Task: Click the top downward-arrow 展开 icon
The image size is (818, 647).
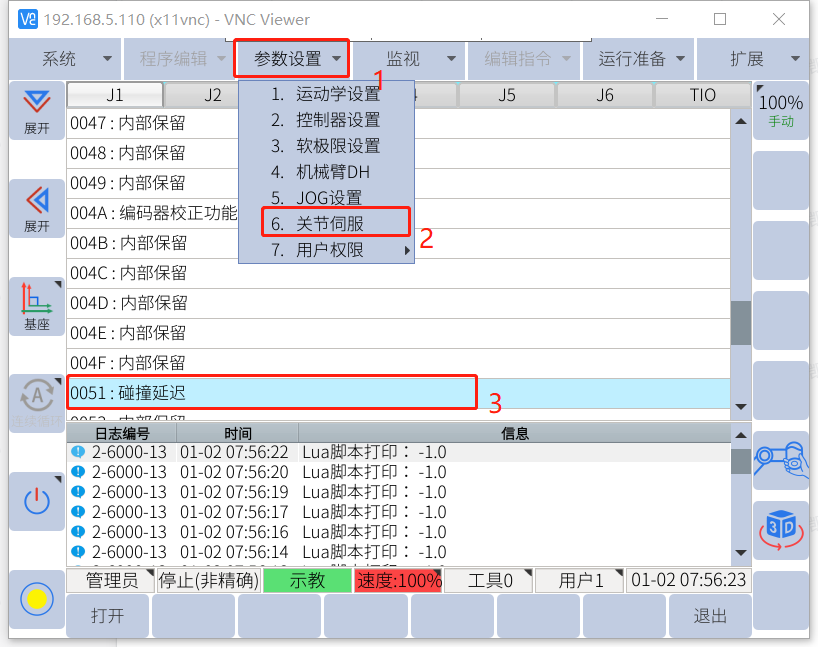Action: tap(37, 110)
